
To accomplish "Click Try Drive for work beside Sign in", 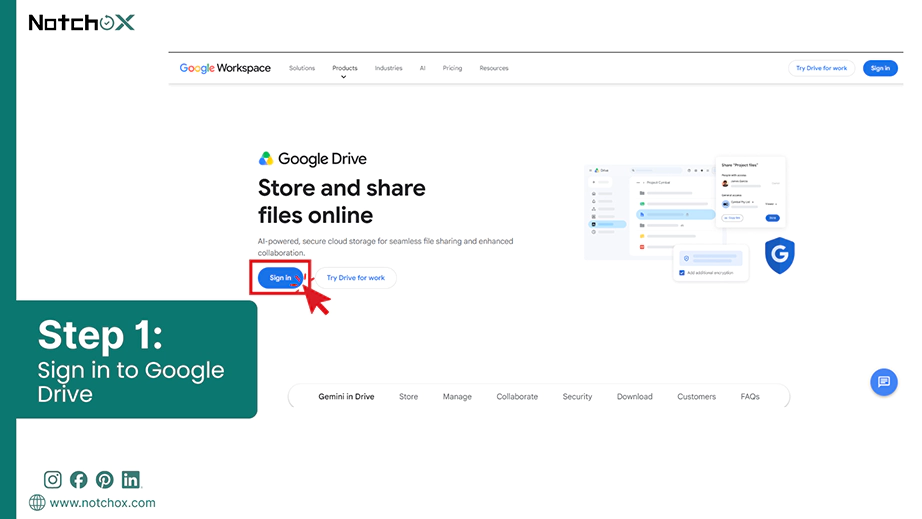I will pos(356,277).
